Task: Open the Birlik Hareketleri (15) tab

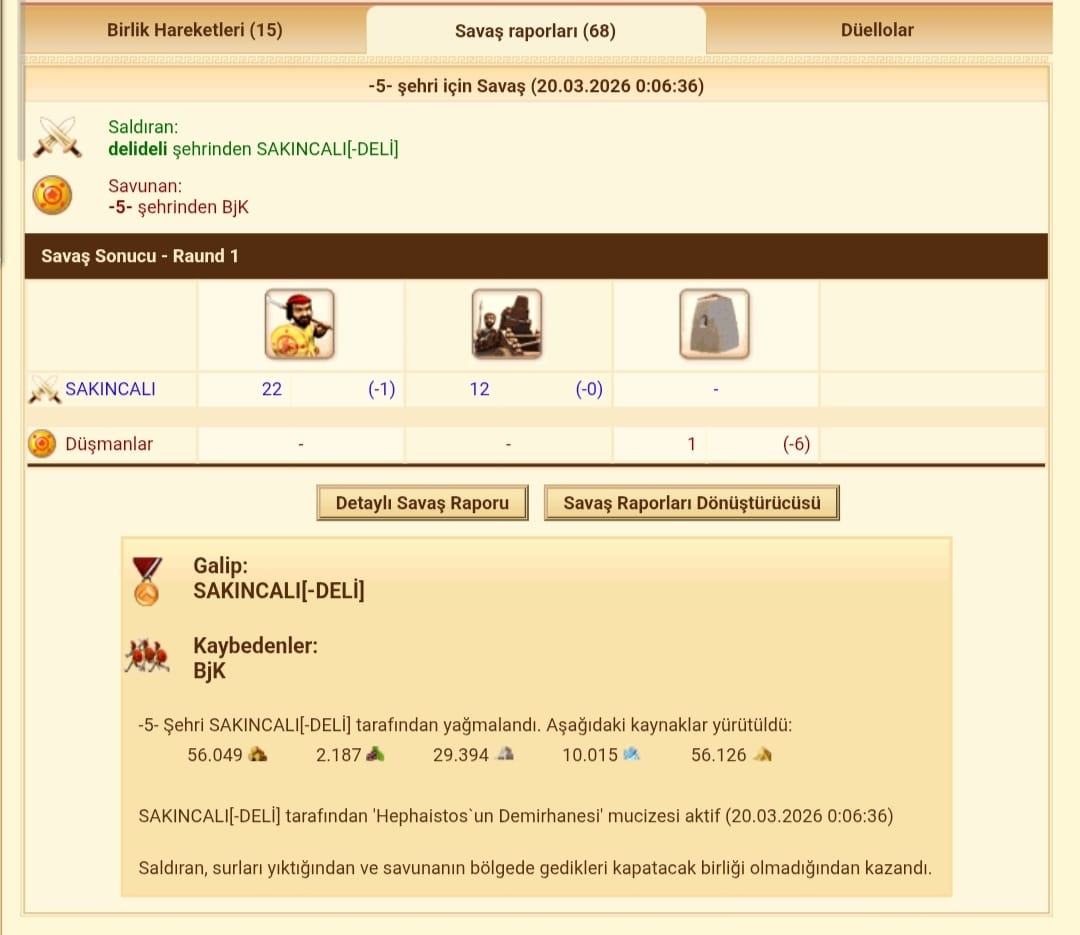Action: (194, 30)
